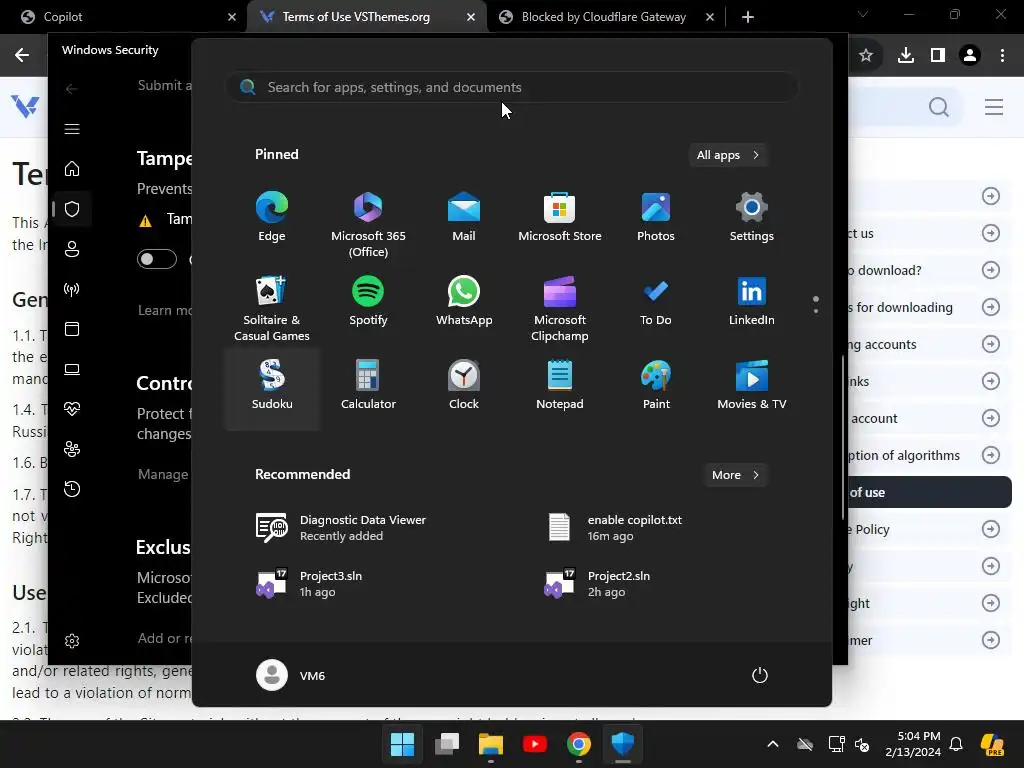Open Settings from pinned apps
The image size is (1024, 768).
click(x=752, y=217)
